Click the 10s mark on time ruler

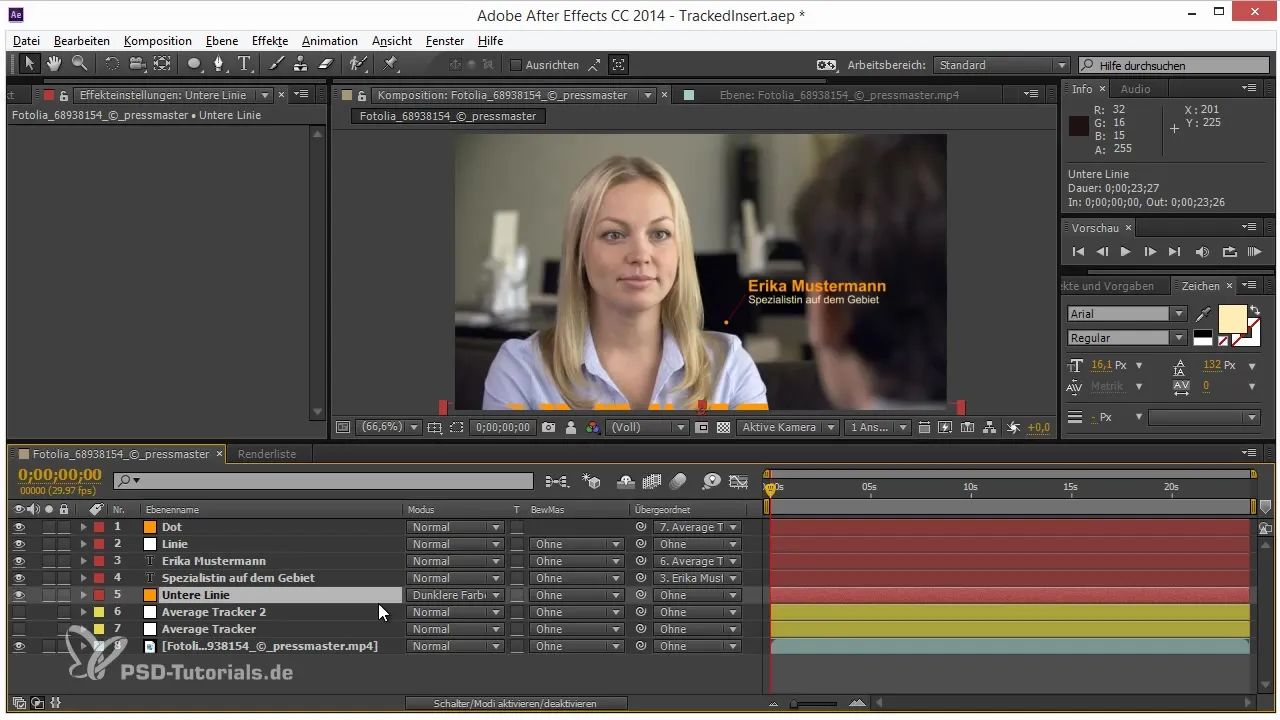(970, 487)
